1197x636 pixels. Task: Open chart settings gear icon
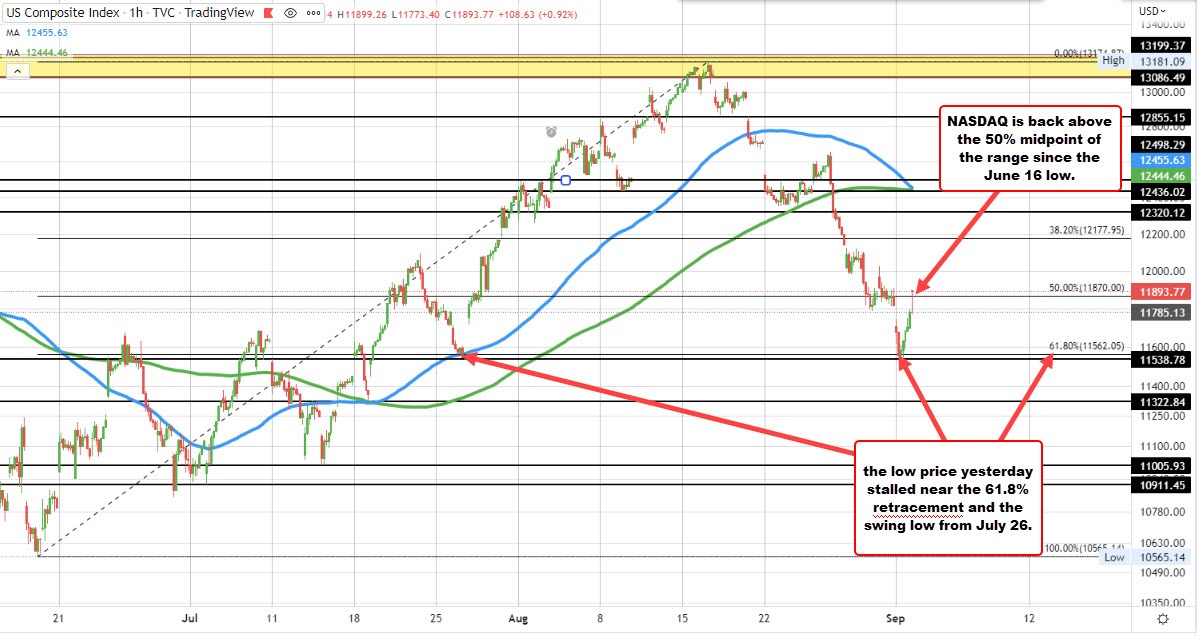1163,618
